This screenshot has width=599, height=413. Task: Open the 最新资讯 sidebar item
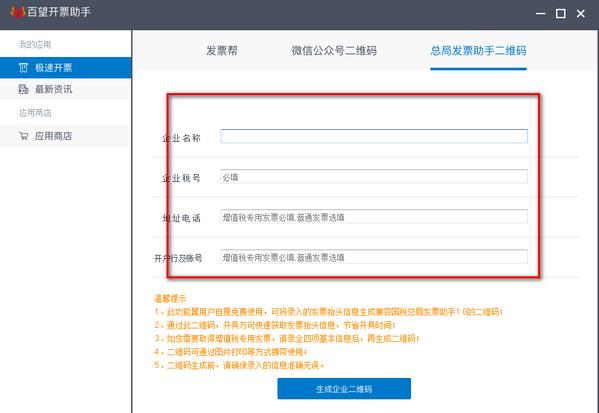click(66, 89)
